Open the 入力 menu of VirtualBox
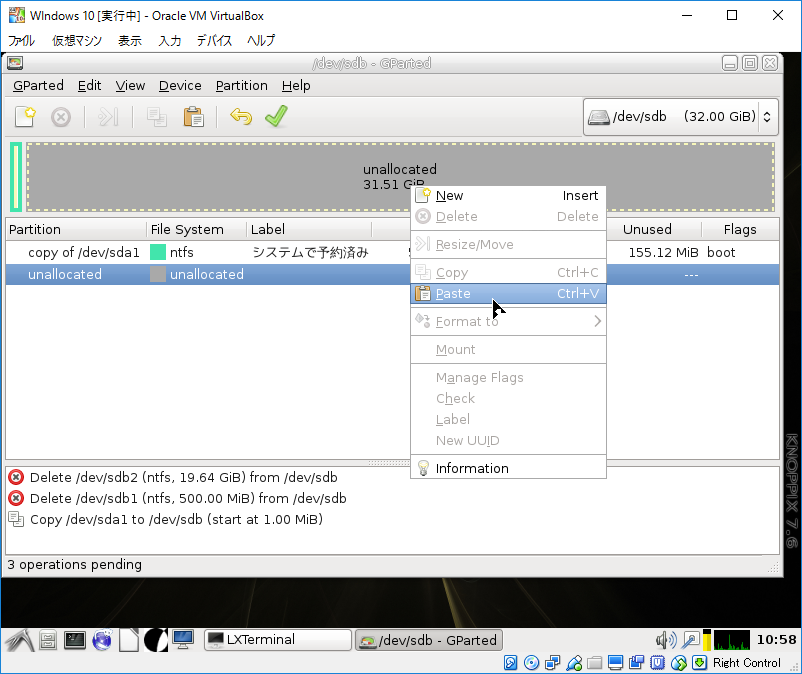This screenshot has width=802, height=674. [170, 40]
